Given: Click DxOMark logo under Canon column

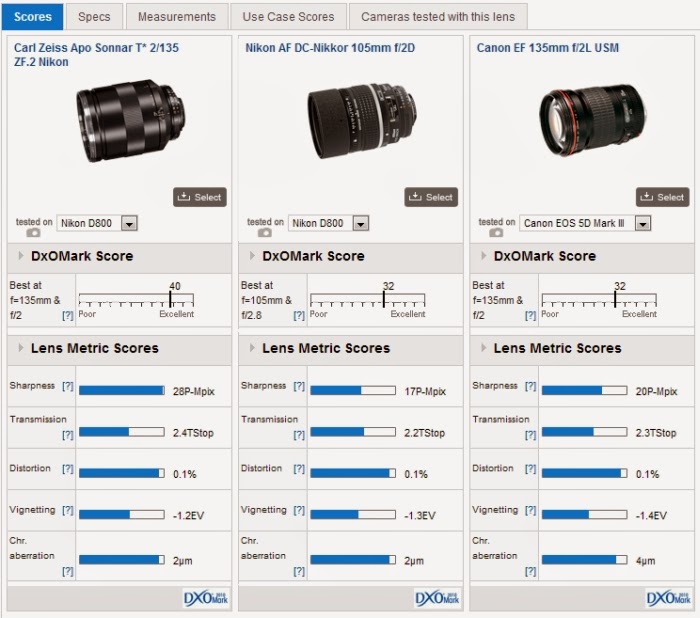Looking at the screenshot, I should (668, 598).
